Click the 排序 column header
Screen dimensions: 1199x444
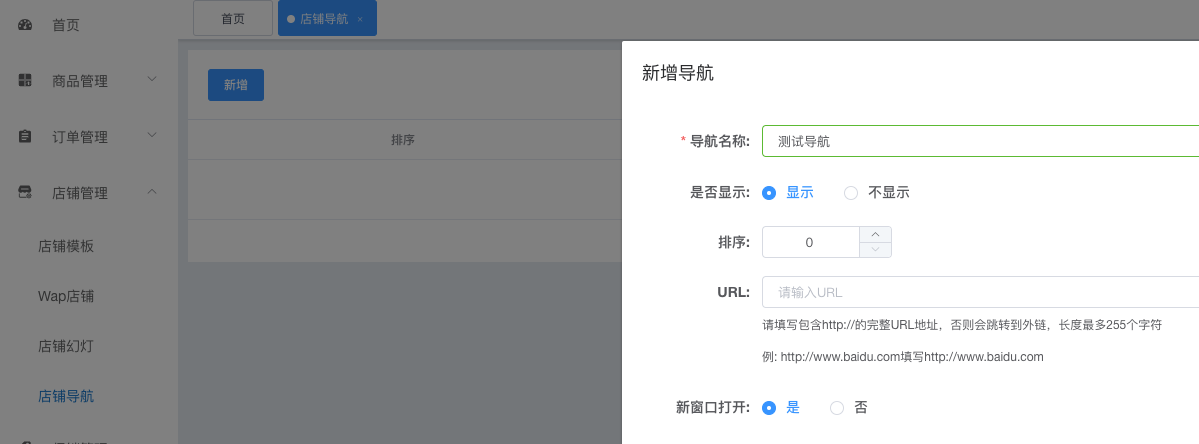click(x=403, y=140)
